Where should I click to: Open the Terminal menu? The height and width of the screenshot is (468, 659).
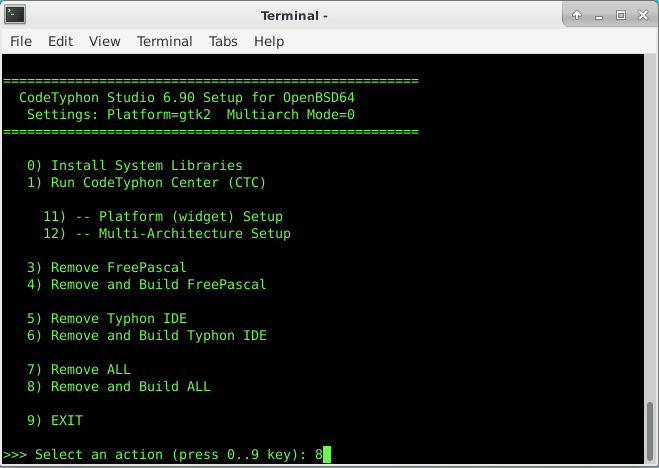[x=165, y=41]
